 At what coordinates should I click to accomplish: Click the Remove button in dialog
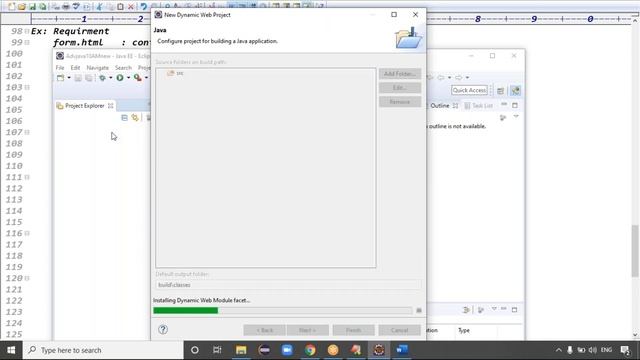pos(400,102)
